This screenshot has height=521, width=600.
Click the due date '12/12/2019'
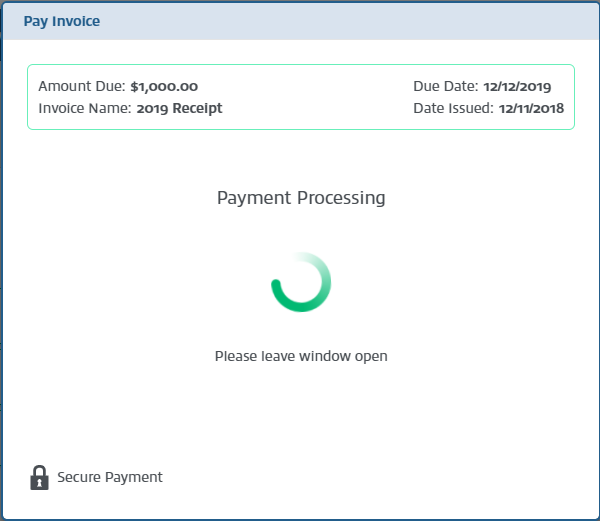tap(517, 87)
